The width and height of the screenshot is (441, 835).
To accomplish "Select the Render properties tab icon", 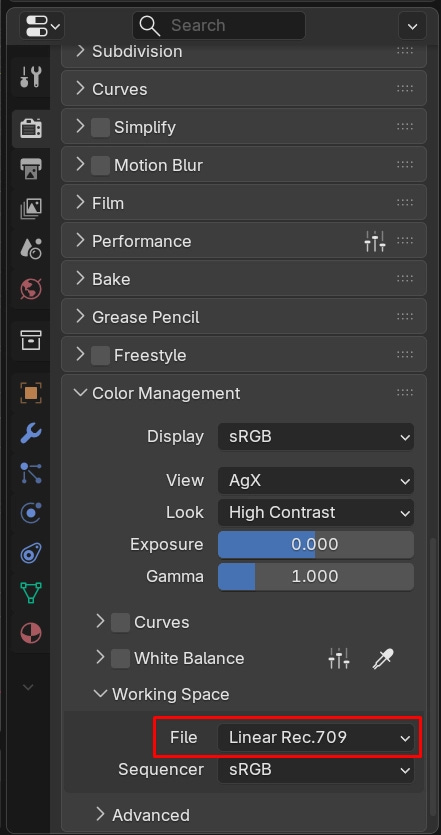I will click(31, 128).
